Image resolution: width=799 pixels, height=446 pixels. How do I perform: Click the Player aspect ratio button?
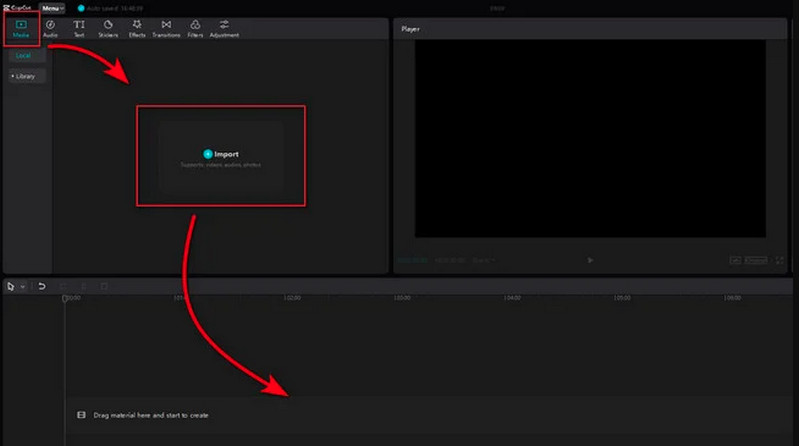pos(756,260)
